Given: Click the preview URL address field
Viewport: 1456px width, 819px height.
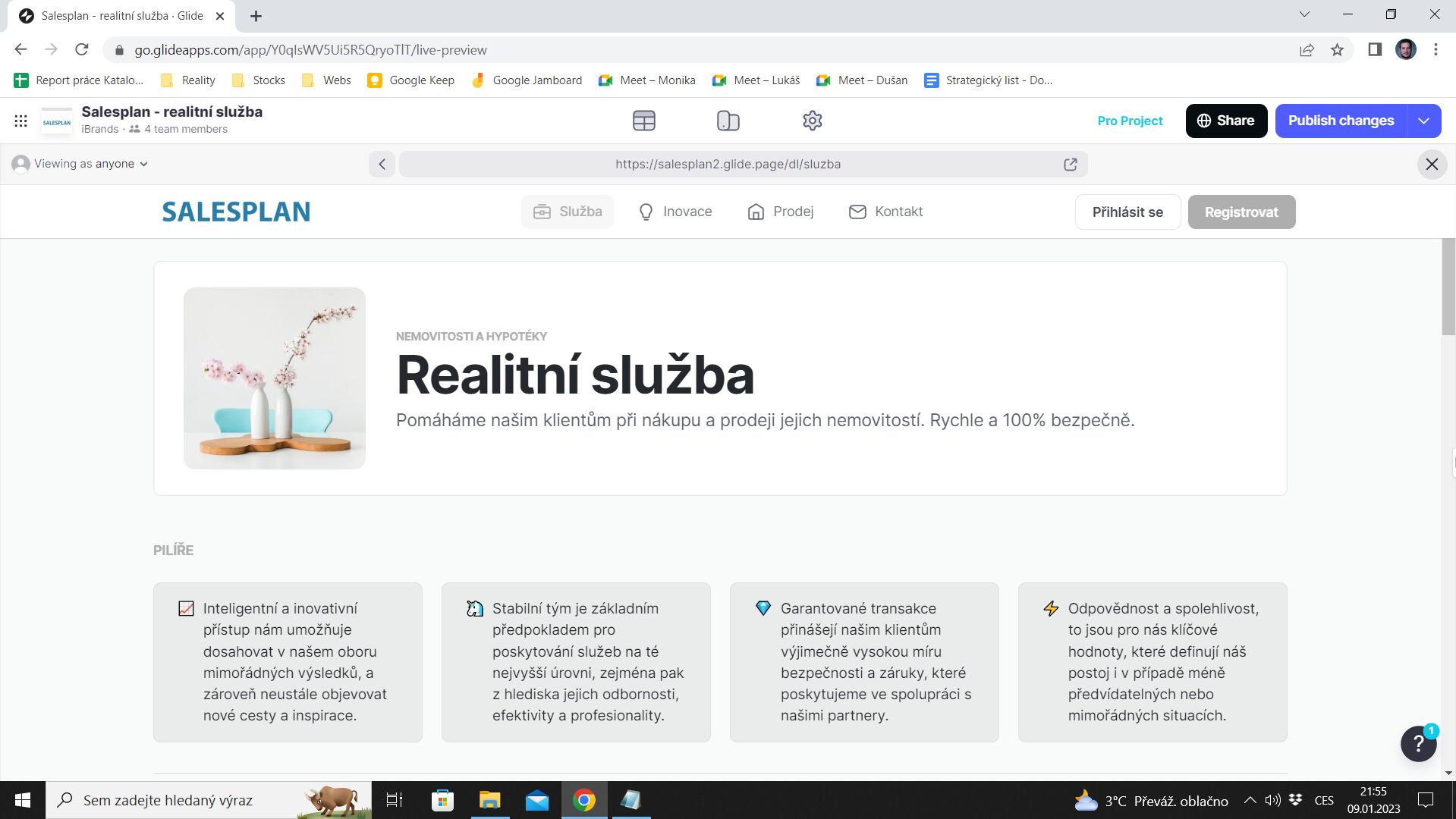Looking at the screenshot, I should point(728,164).
